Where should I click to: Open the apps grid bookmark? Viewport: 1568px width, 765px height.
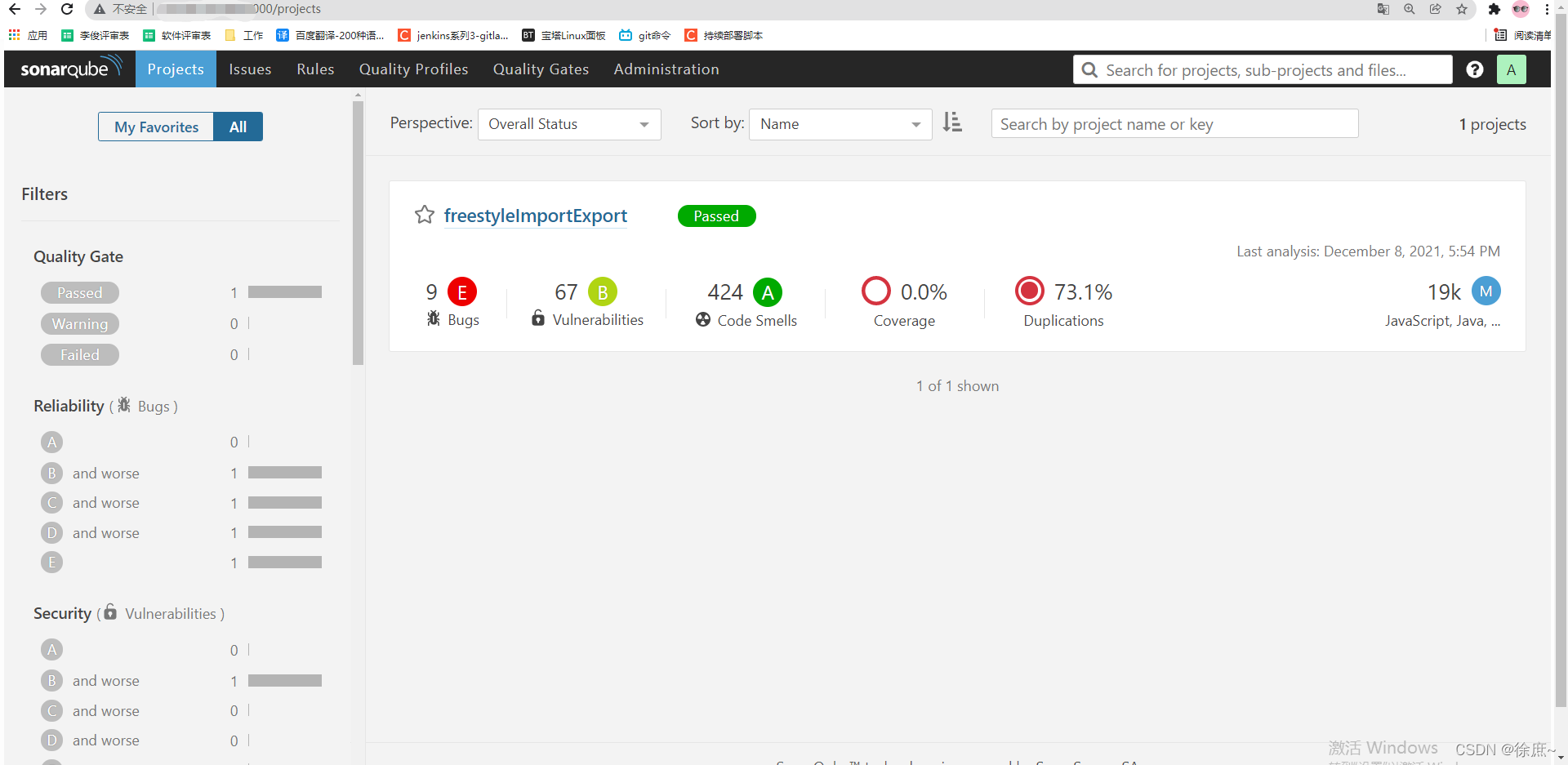pos(28,35)
